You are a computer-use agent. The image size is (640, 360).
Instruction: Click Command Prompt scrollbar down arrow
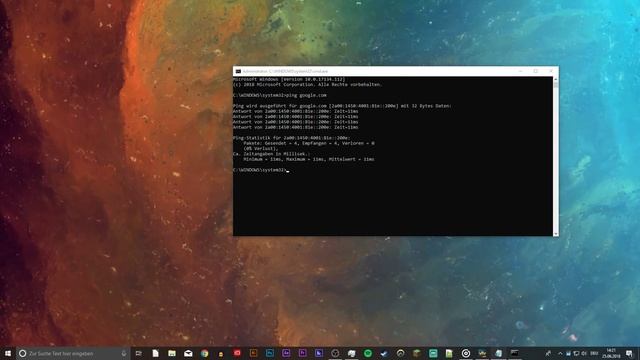556,233
